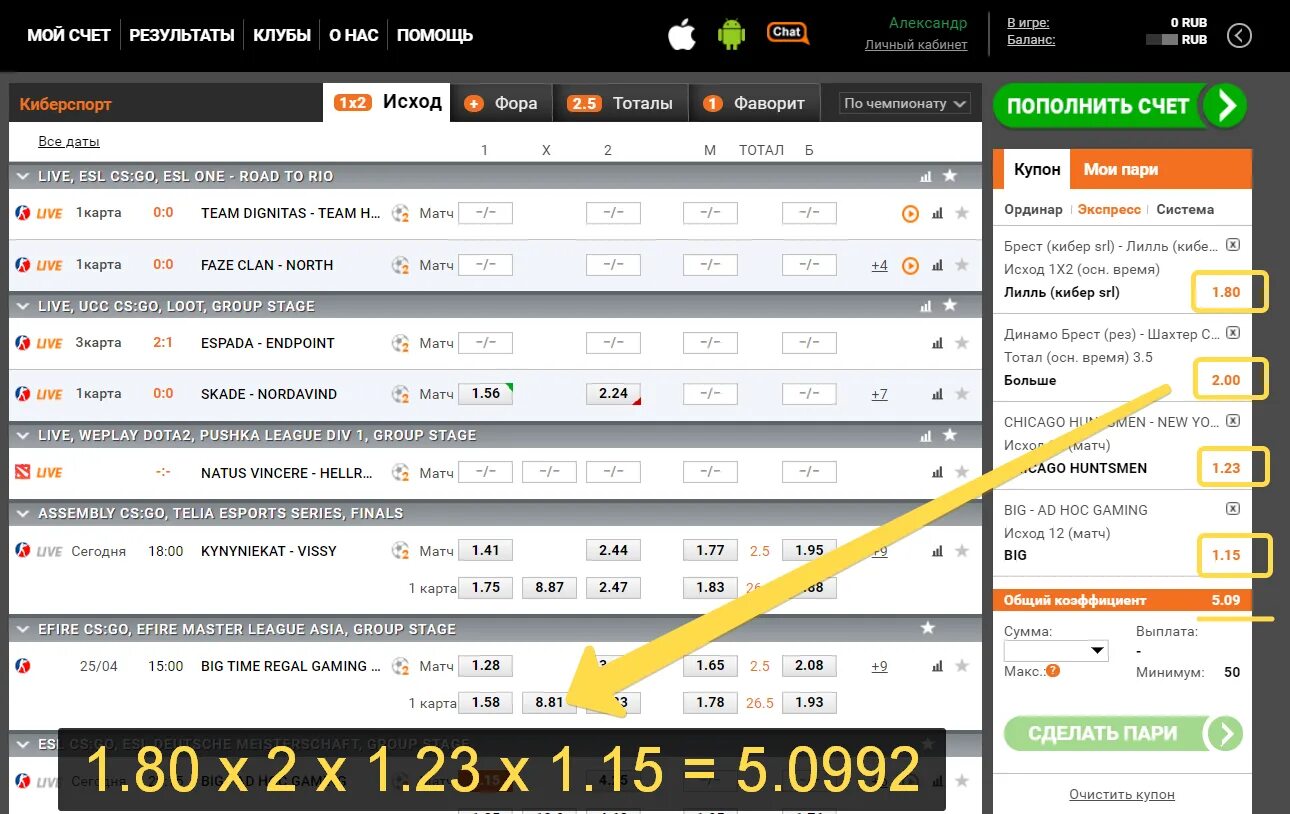
Task: Click football icon in SKADE - NORDAVIND row
Action: (x=401, y=395)
